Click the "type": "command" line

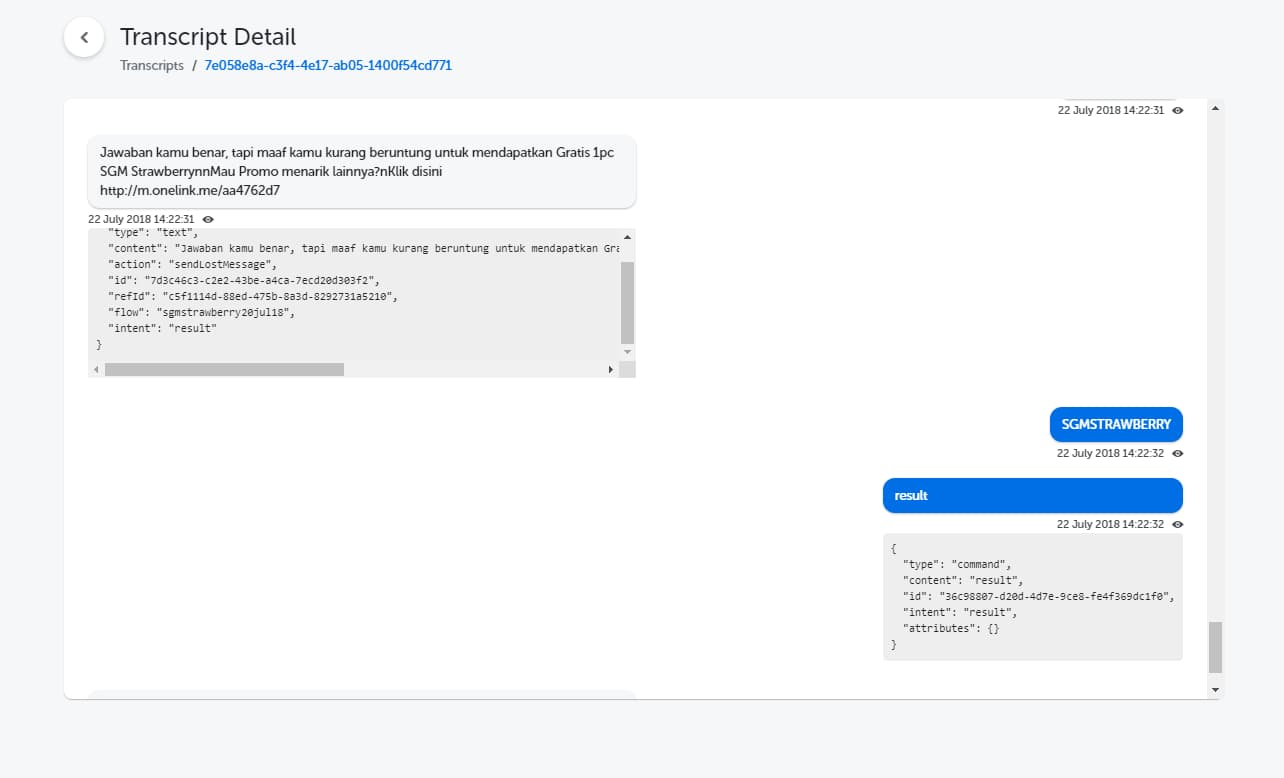coord(957,564)
